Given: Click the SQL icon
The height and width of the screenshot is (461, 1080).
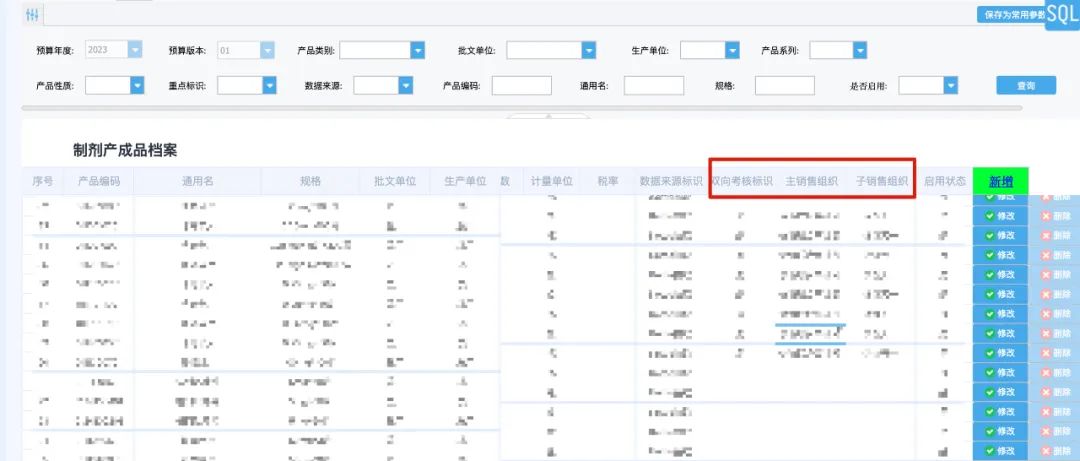Looking at the screenshot, I should (1062, 14).
